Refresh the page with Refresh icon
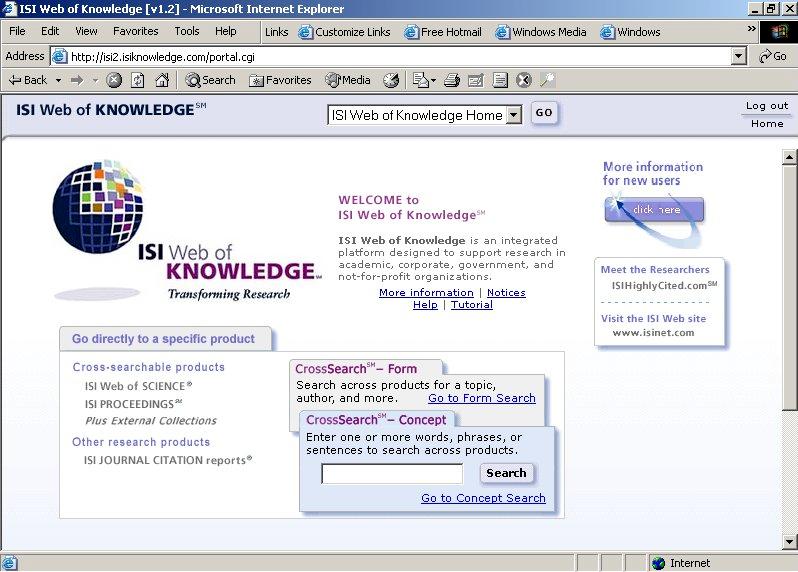The width and height of the screenshot is (798, 572). pyautogui.click(x=137, y=80)
